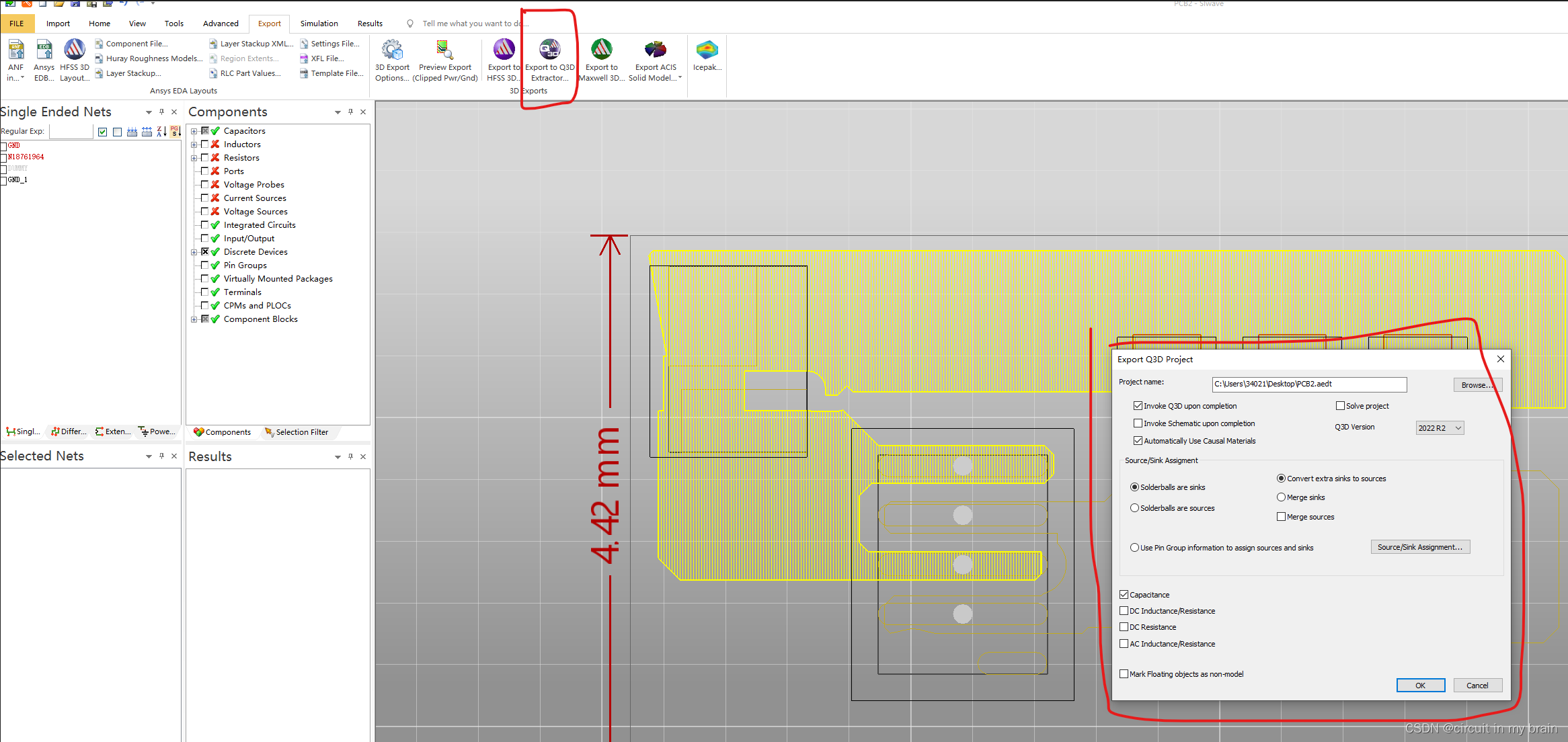Toggle Capacitance checkbox
The width and height of the screenshot is (1568, 742).
click(1124, 595)
